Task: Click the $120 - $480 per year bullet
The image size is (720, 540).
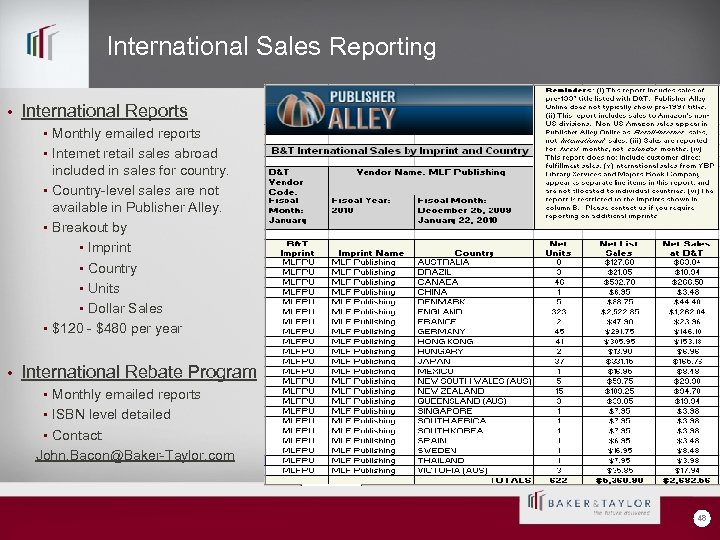Action: [x=117, y=328]
